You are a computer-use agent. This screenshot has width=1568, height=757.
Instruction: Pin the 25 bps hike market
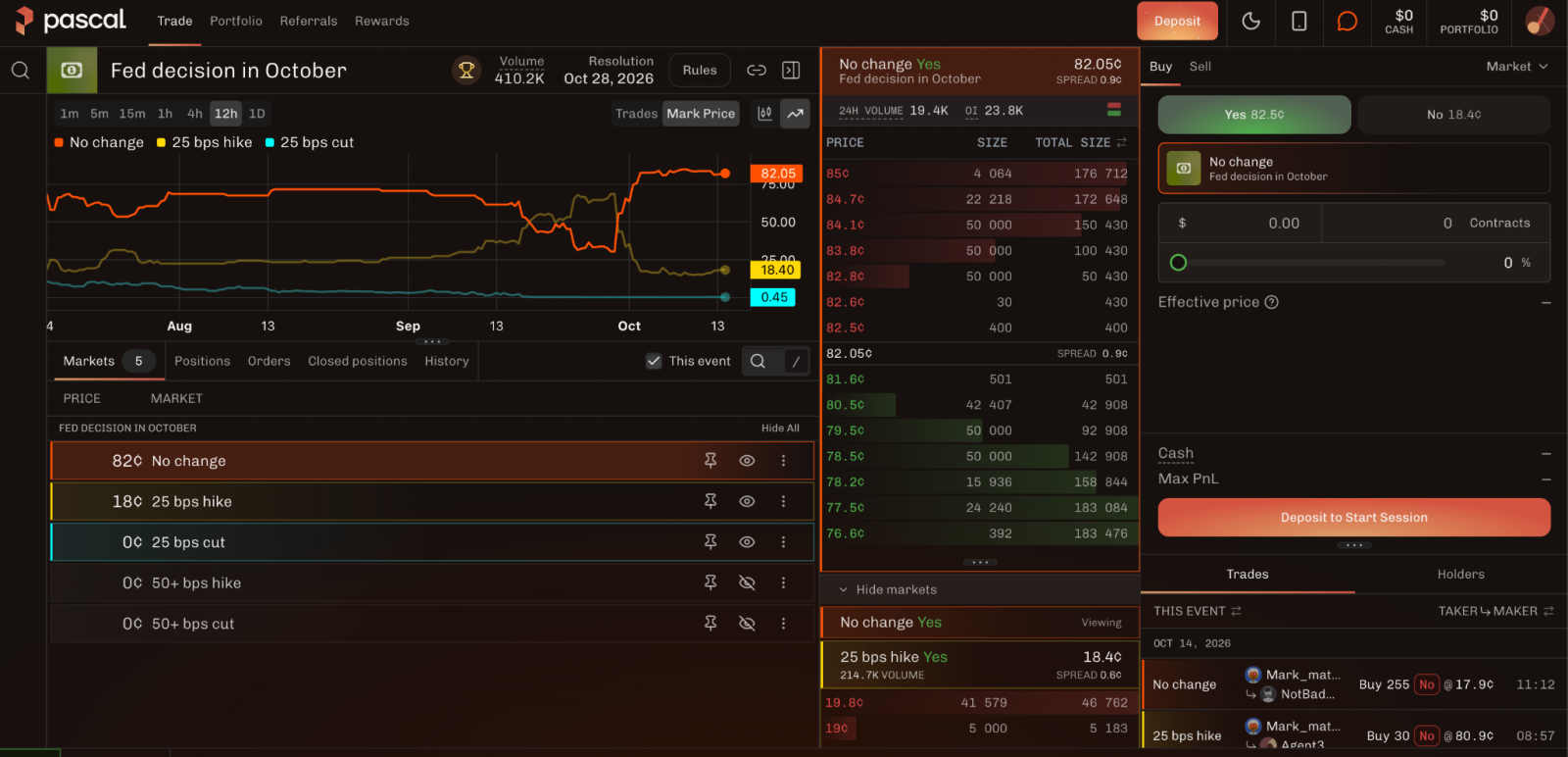pos(710,501)
